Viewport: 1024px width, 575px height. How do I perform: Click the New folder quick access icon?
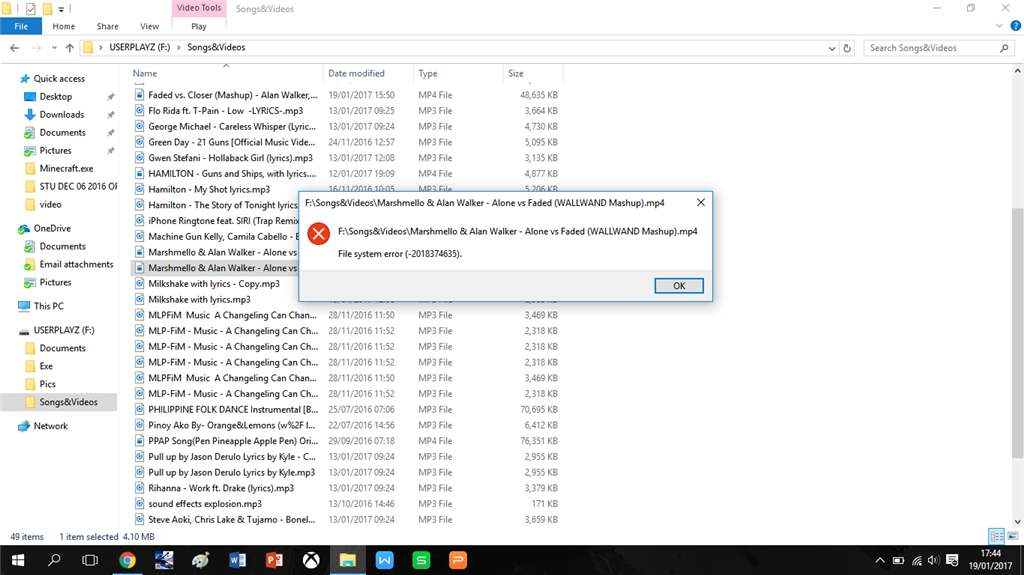pos(47,8)
